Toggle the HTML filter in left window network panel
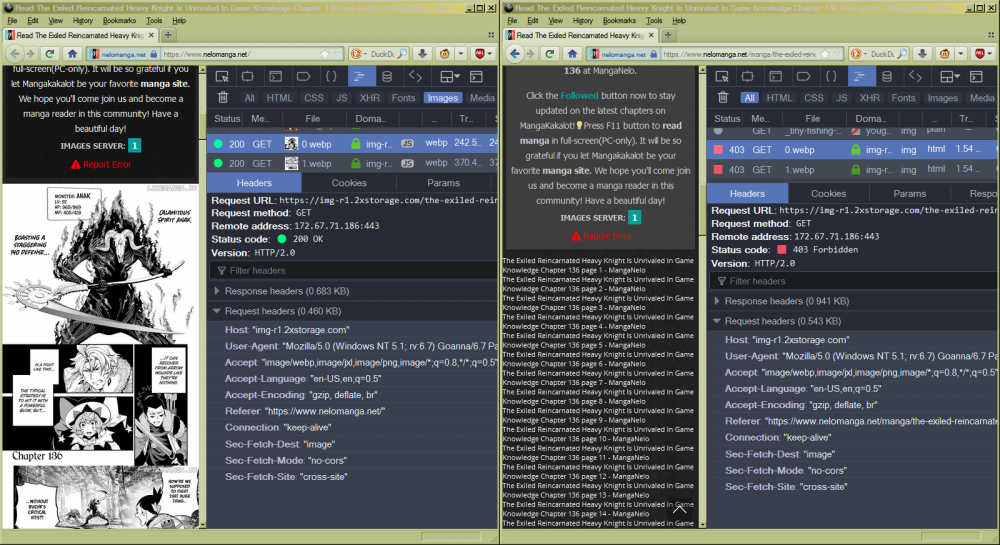 (x=280, y=98)
